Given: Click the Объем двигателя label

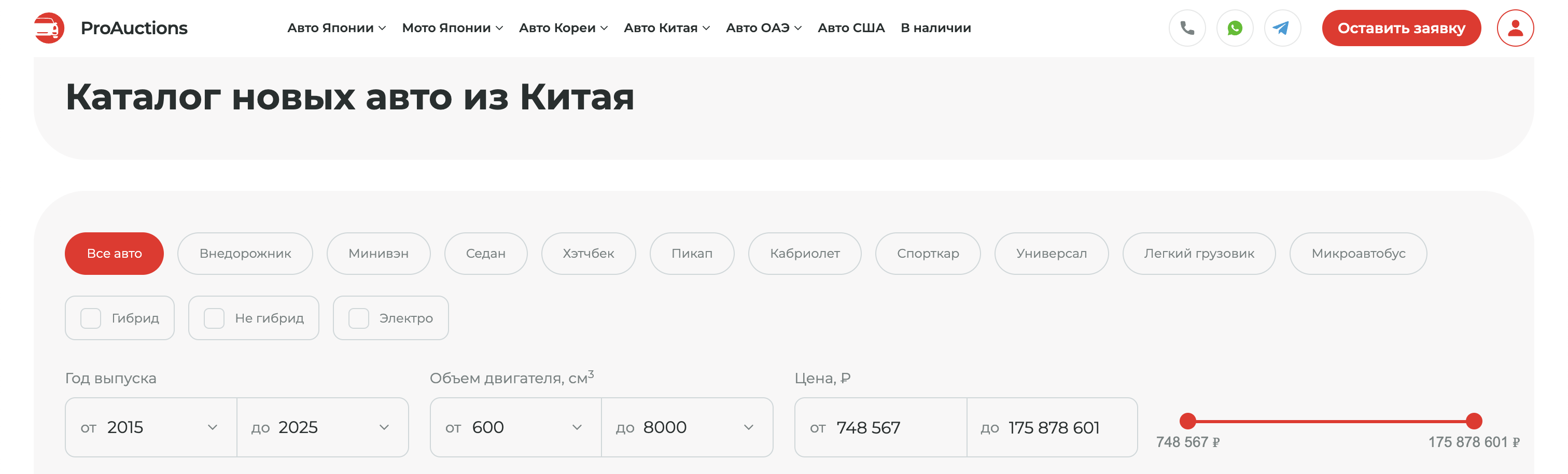Looking at the screenshot, I should (512, 378).
